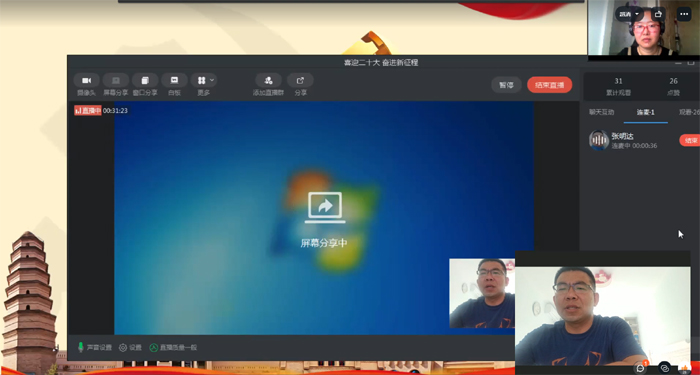Open settings (设置) gear icon

[123, 347]
